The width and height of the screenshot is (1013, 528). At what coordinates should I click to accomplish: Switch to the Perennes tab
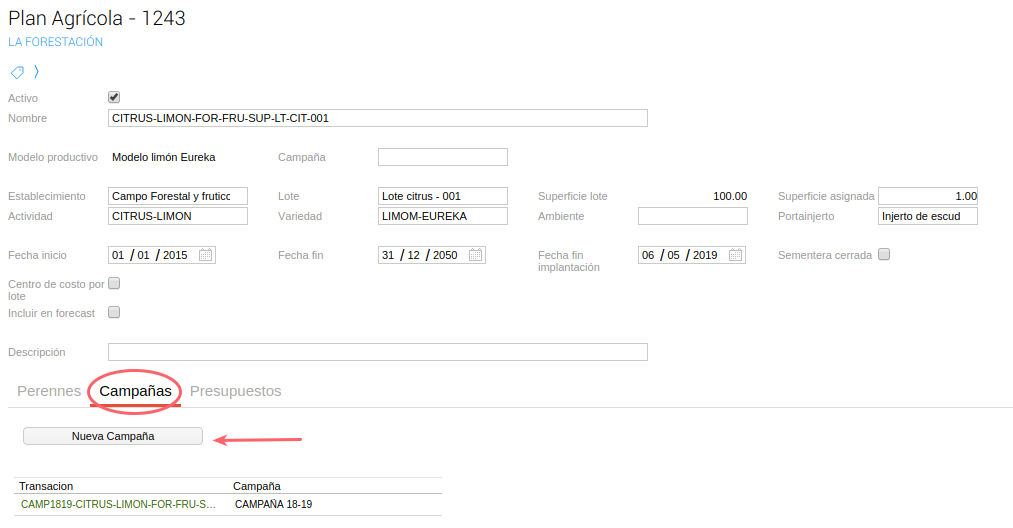49,391
